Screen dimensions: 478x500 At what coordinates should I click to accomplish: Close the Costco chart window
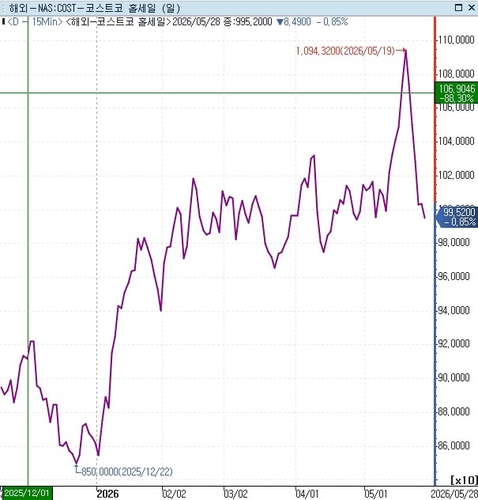[471, 7]
